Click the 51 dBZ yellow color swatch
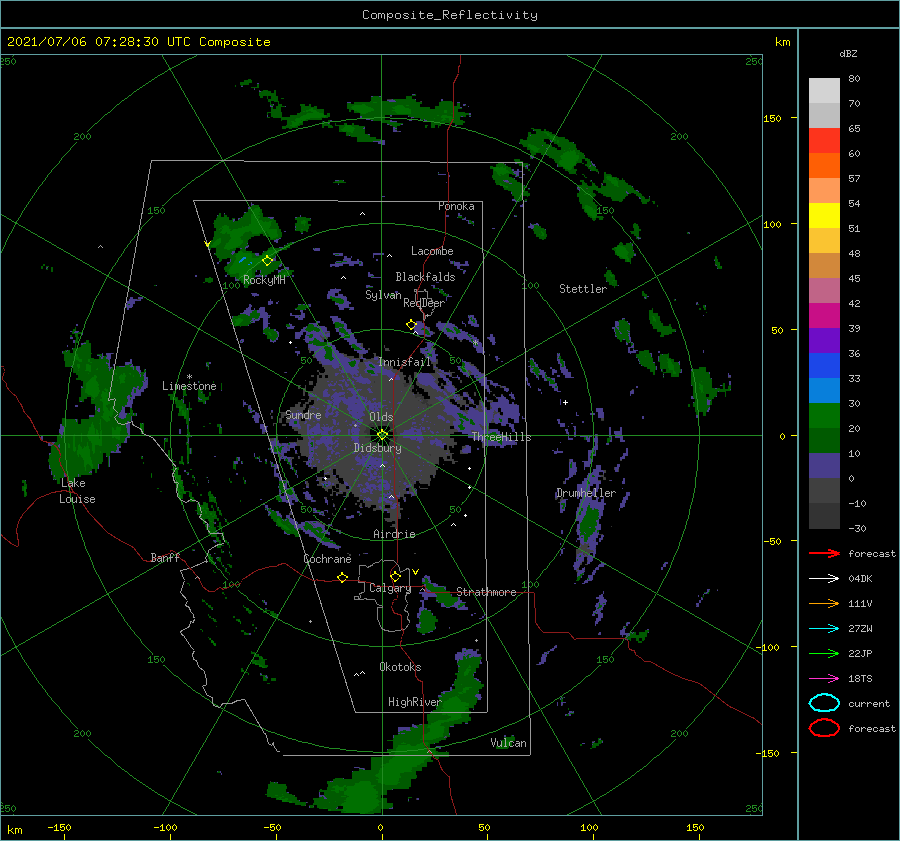 click(x=824, y=215)
